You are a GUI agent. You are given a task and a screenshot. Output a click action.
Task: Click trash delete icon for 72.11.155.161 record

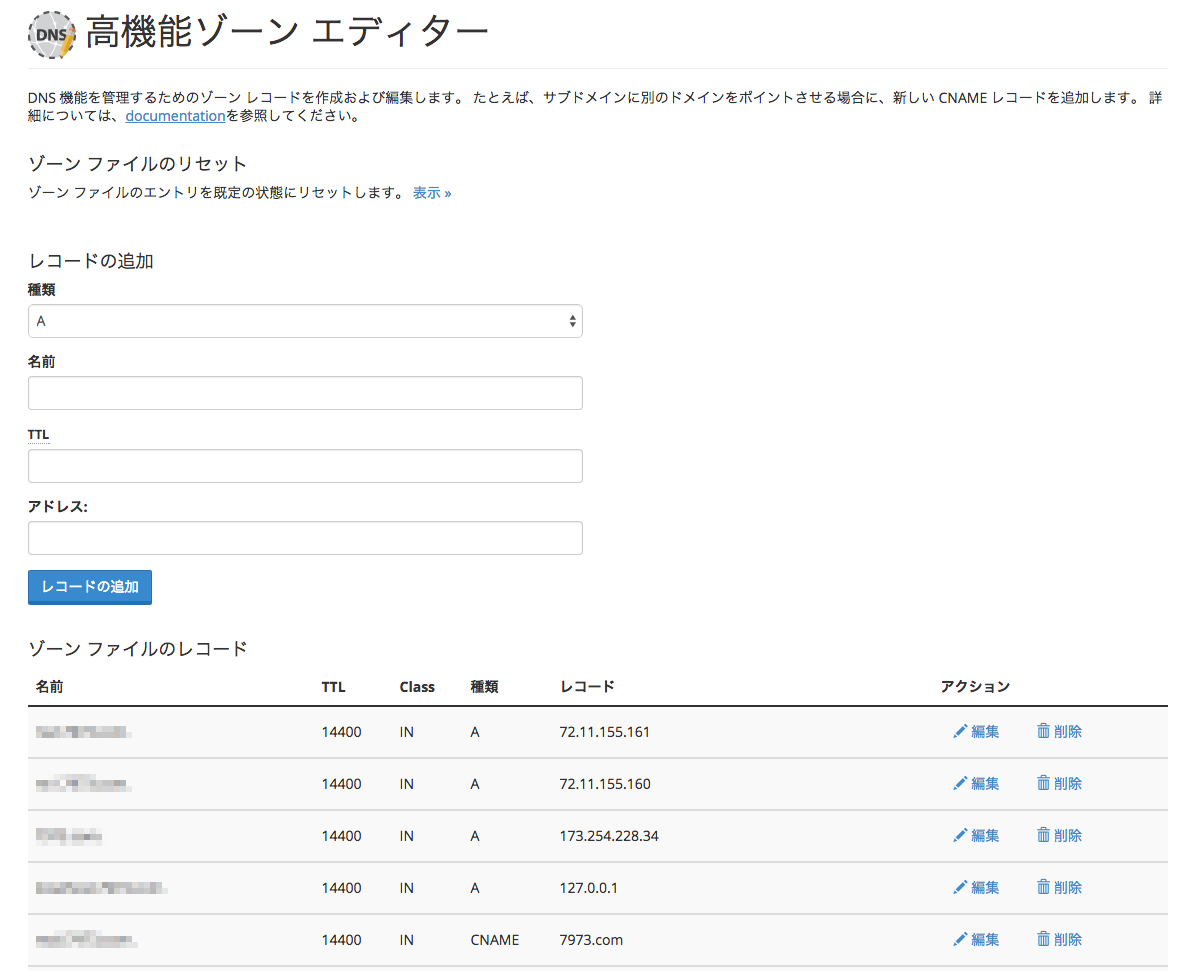pyautogui.click(x=1043, y=732)
